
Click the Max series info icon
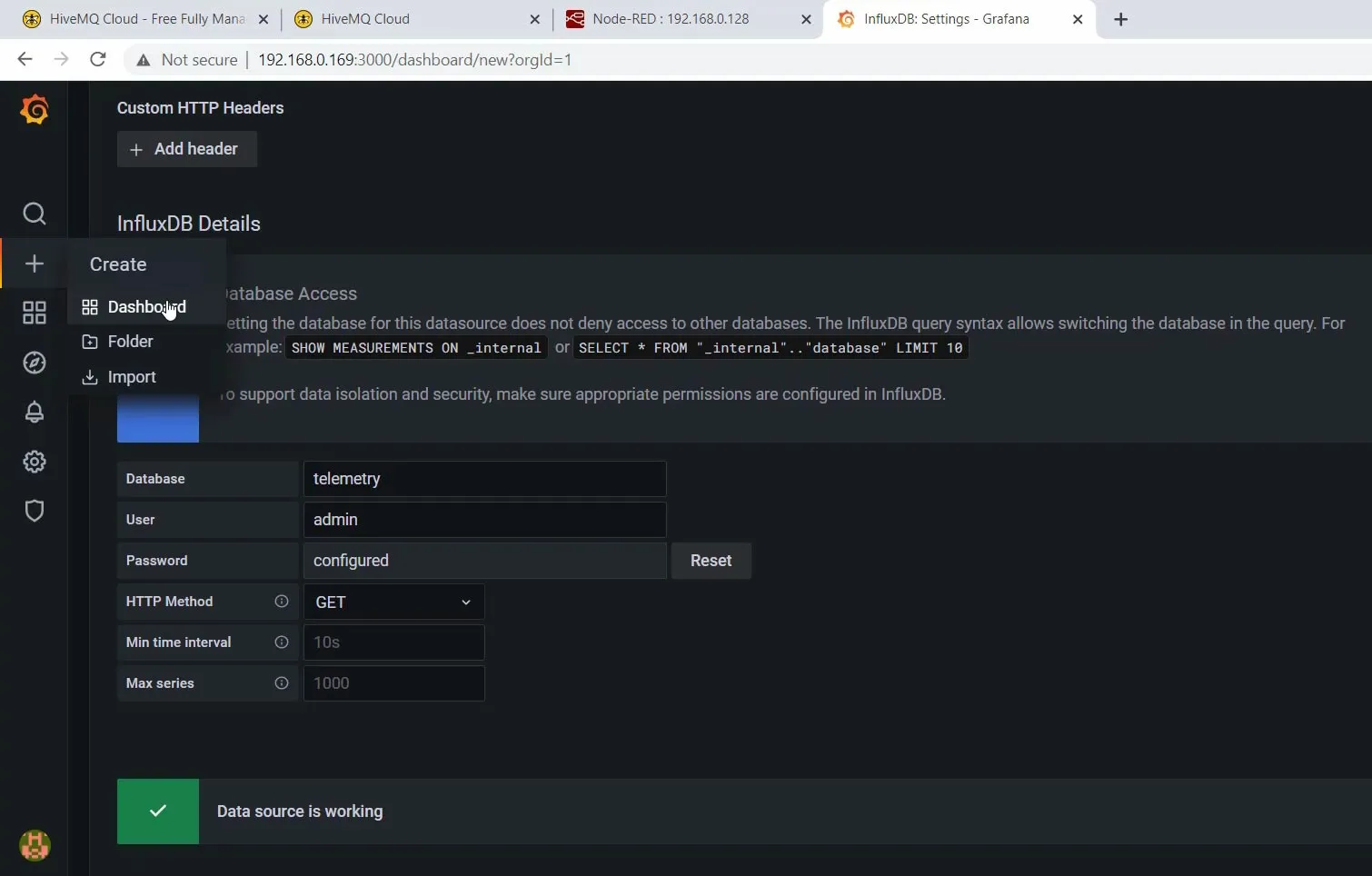click(282, 683)
